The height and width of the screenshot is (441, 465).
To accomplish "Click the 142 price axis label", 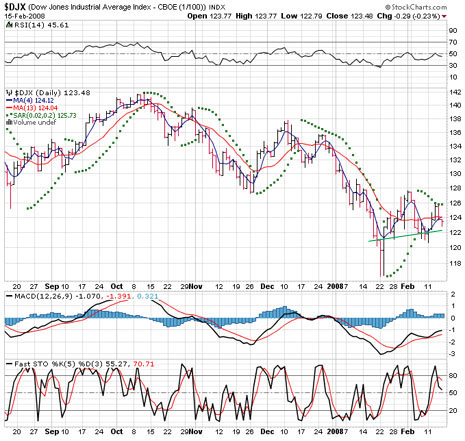I will (x=455, y=92).
